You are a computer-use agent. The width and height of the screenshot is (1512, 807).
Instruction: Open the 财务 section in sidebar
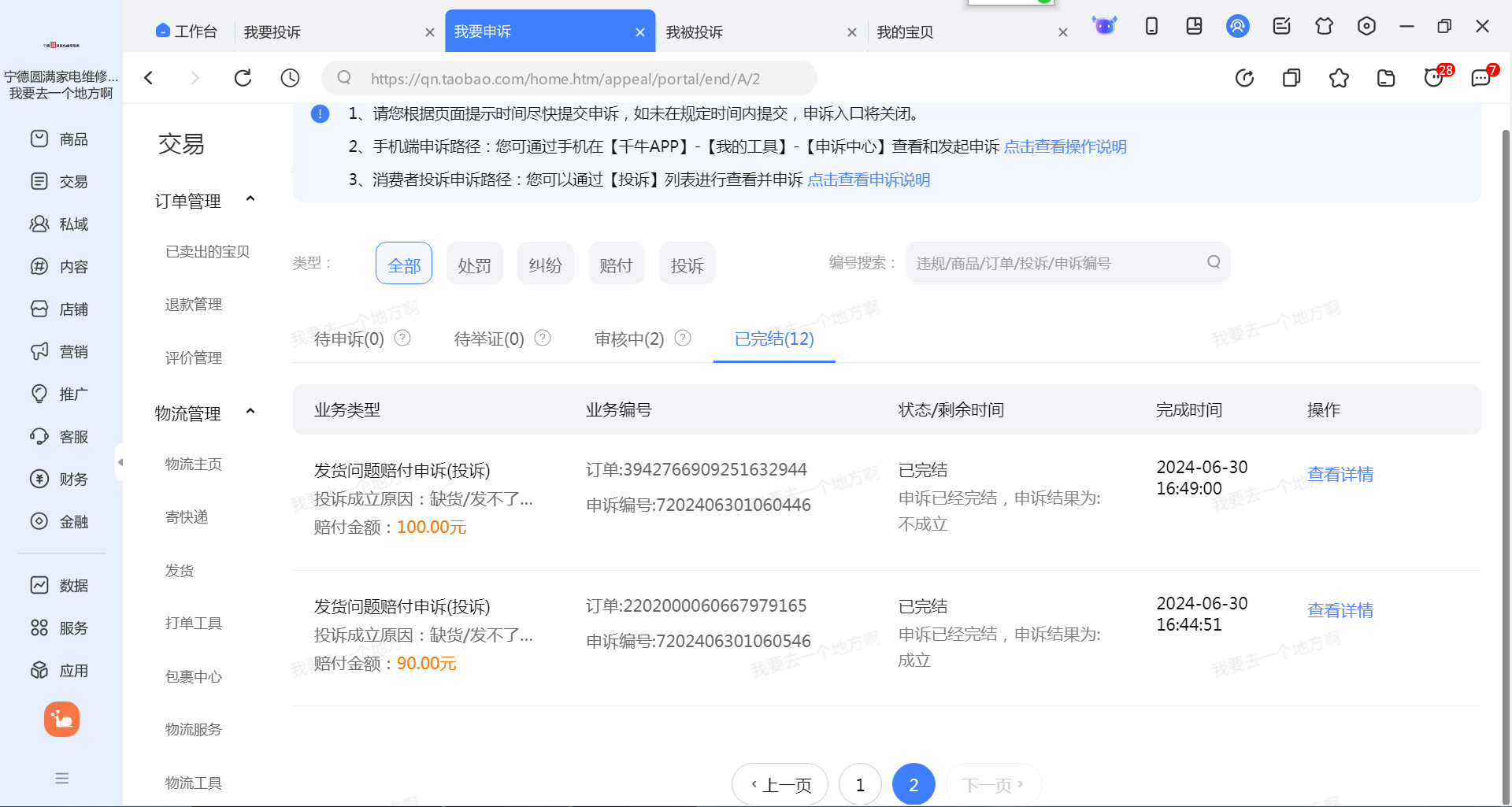(x=60, y=479)
